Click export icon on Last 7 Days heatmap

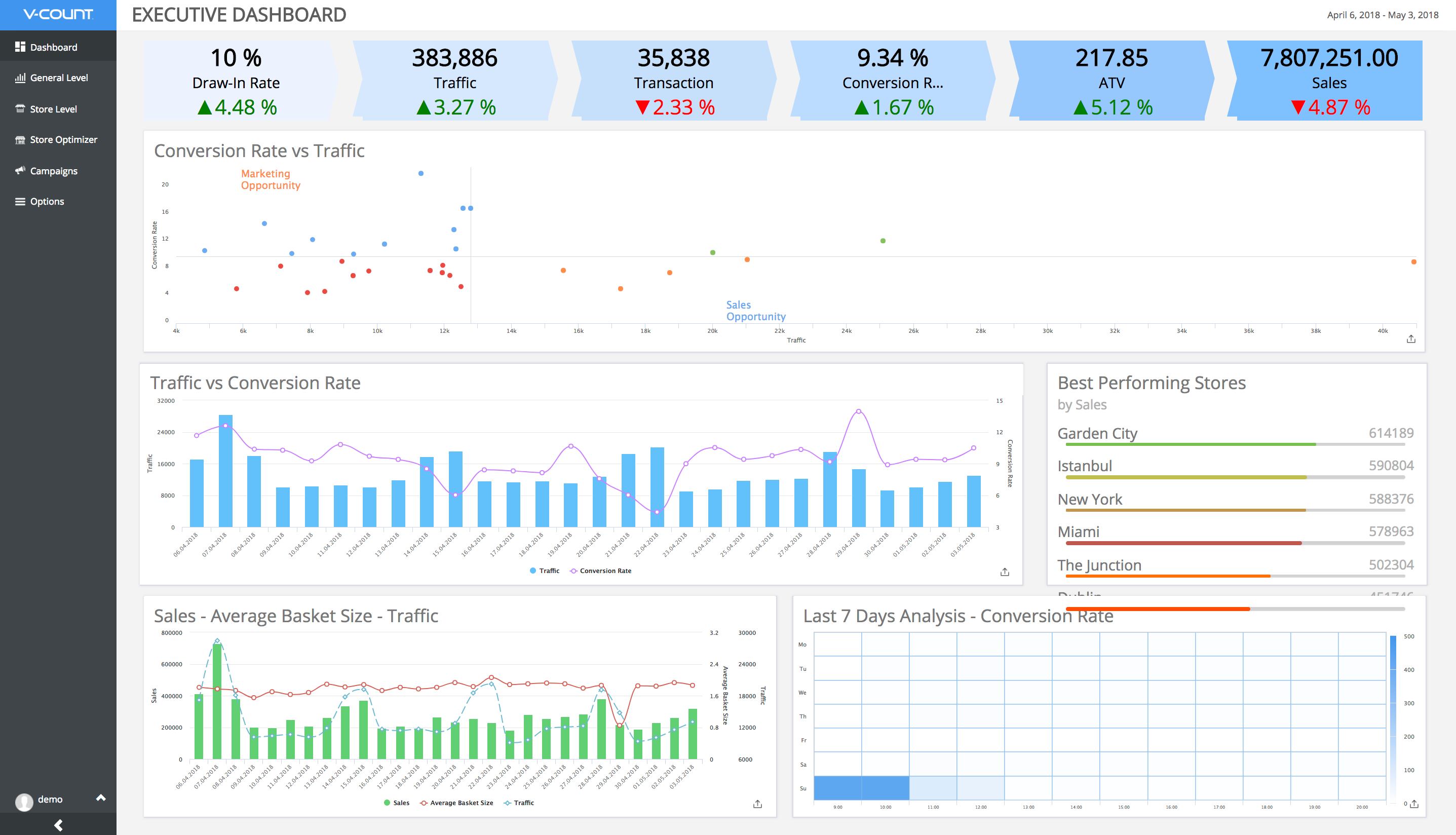[x=1414, y=804]
